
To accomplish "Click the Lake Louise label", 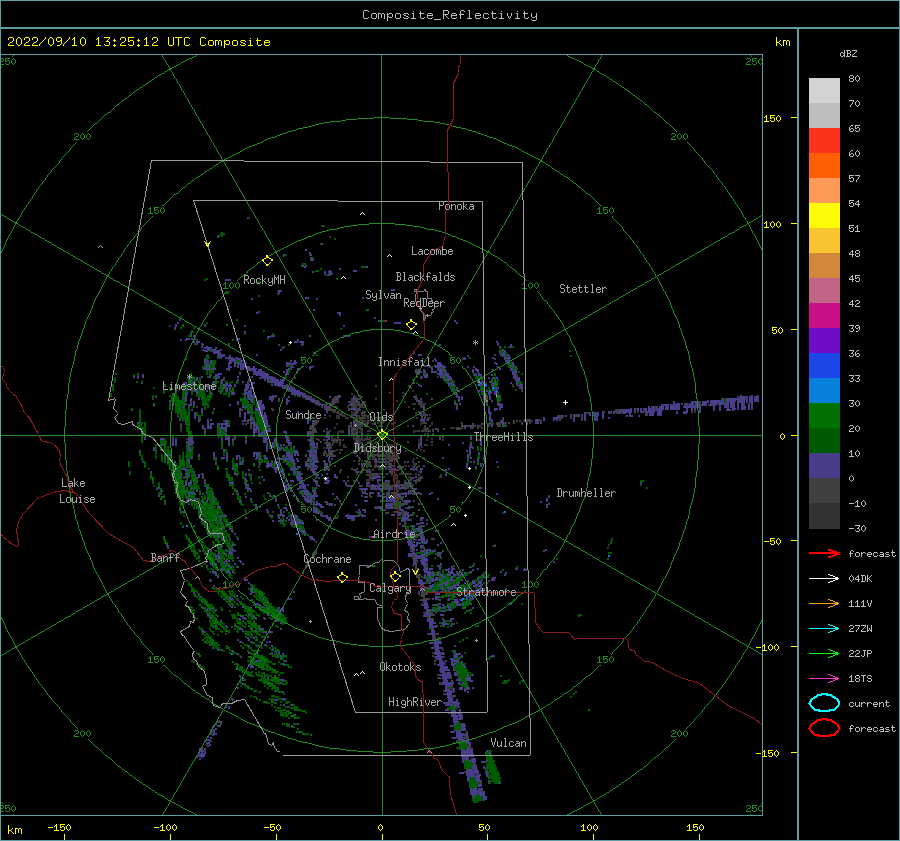I will click(77, 491).
